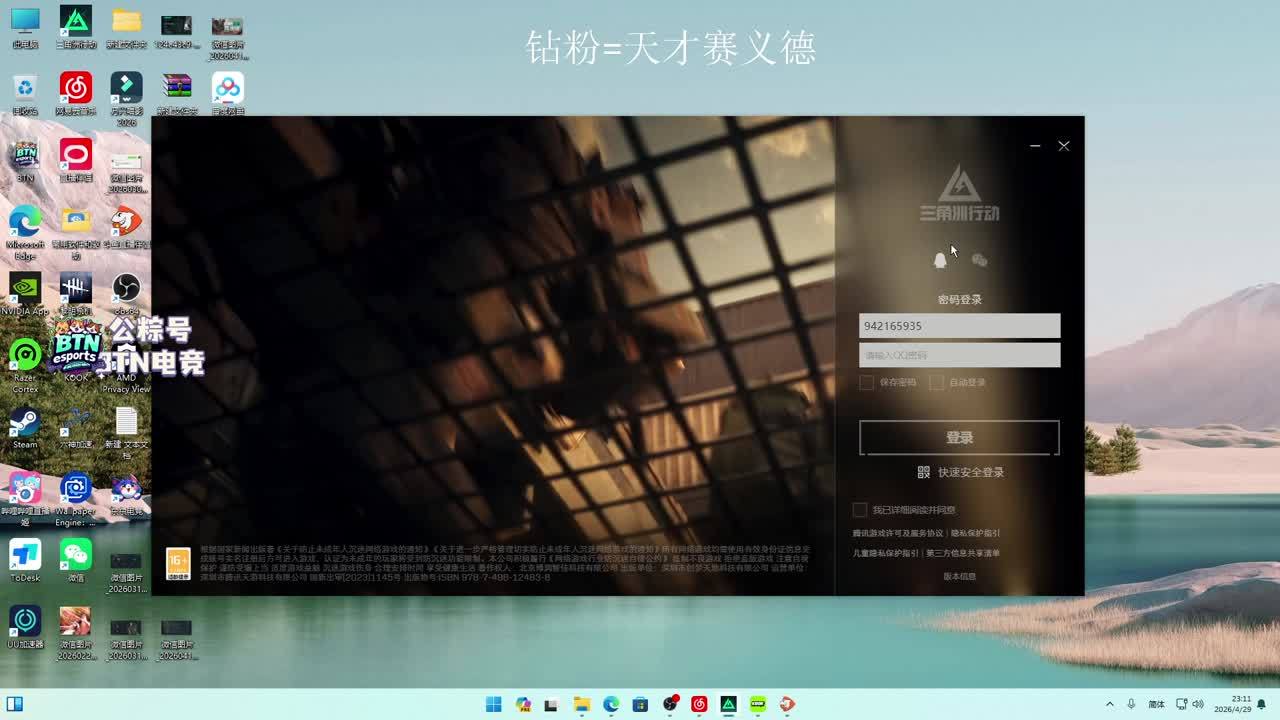Check the 我已详细阅读并同意 agreement box
This screenshot has width=1280, height=720.
tap(860, 510)
